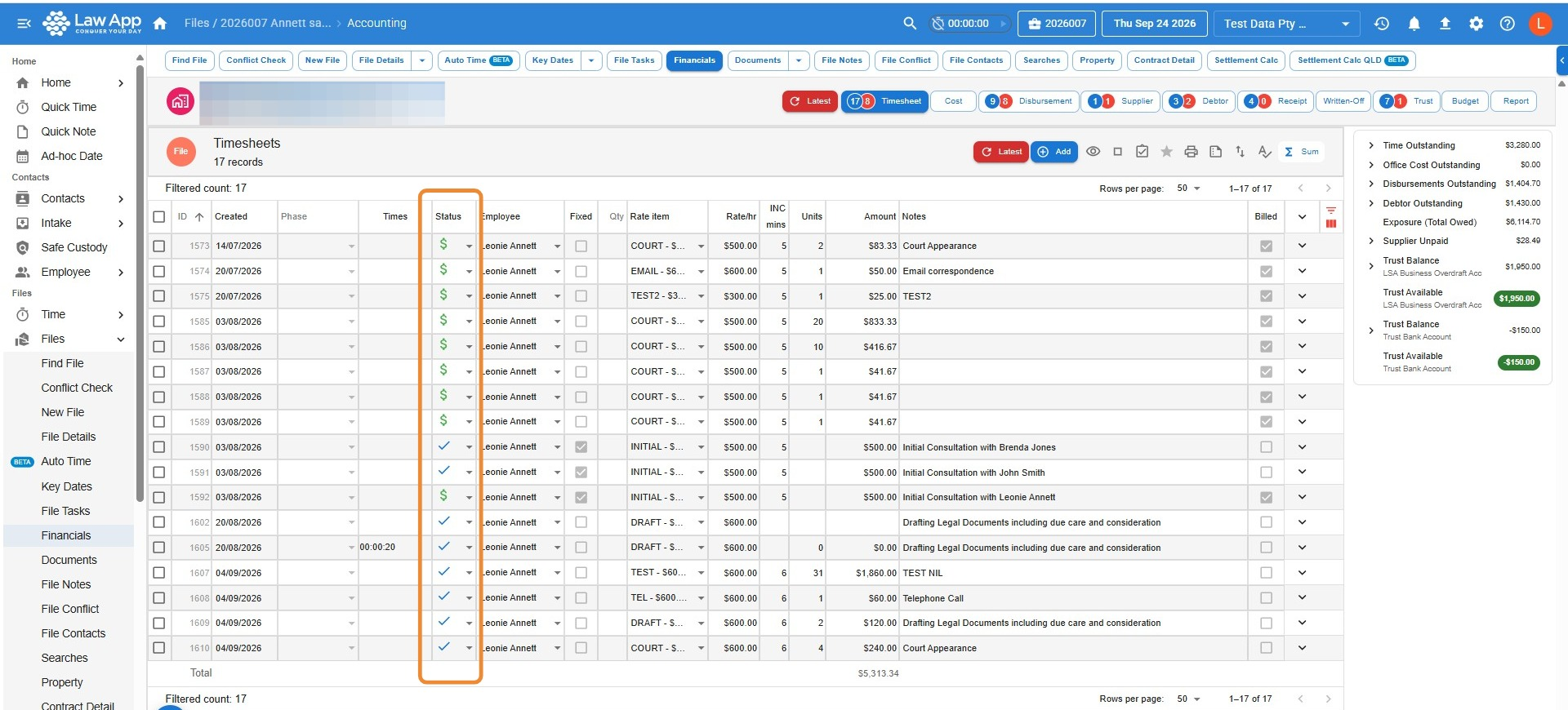This screenshot has height=710, width=1568.
Task: Click the star favorite icon in Timesheets toolbar
Action: point(1166,151)
